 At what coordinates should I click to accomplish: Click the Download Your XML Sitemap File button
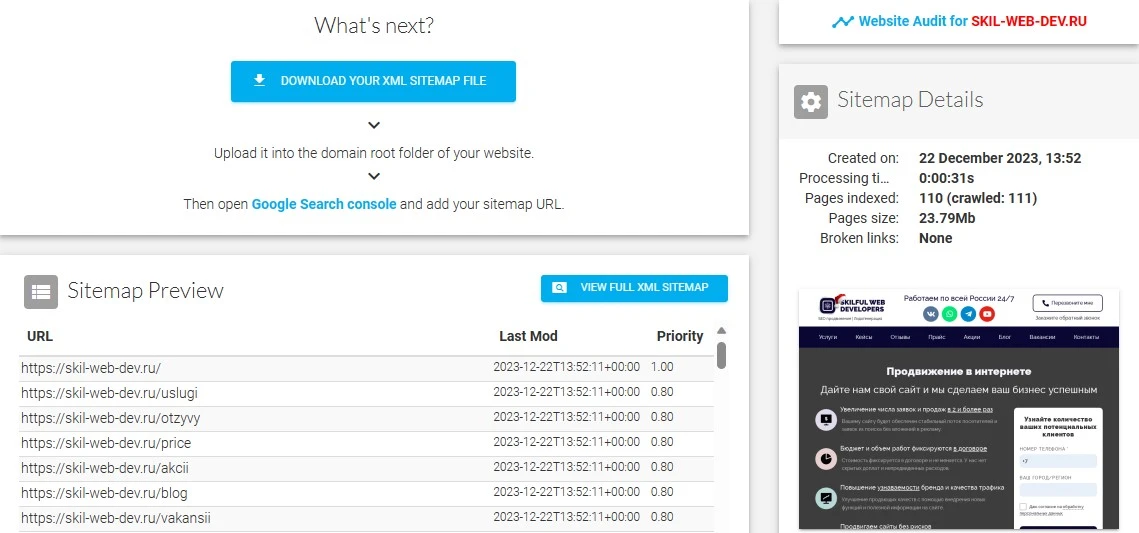(x=373, y=81)
